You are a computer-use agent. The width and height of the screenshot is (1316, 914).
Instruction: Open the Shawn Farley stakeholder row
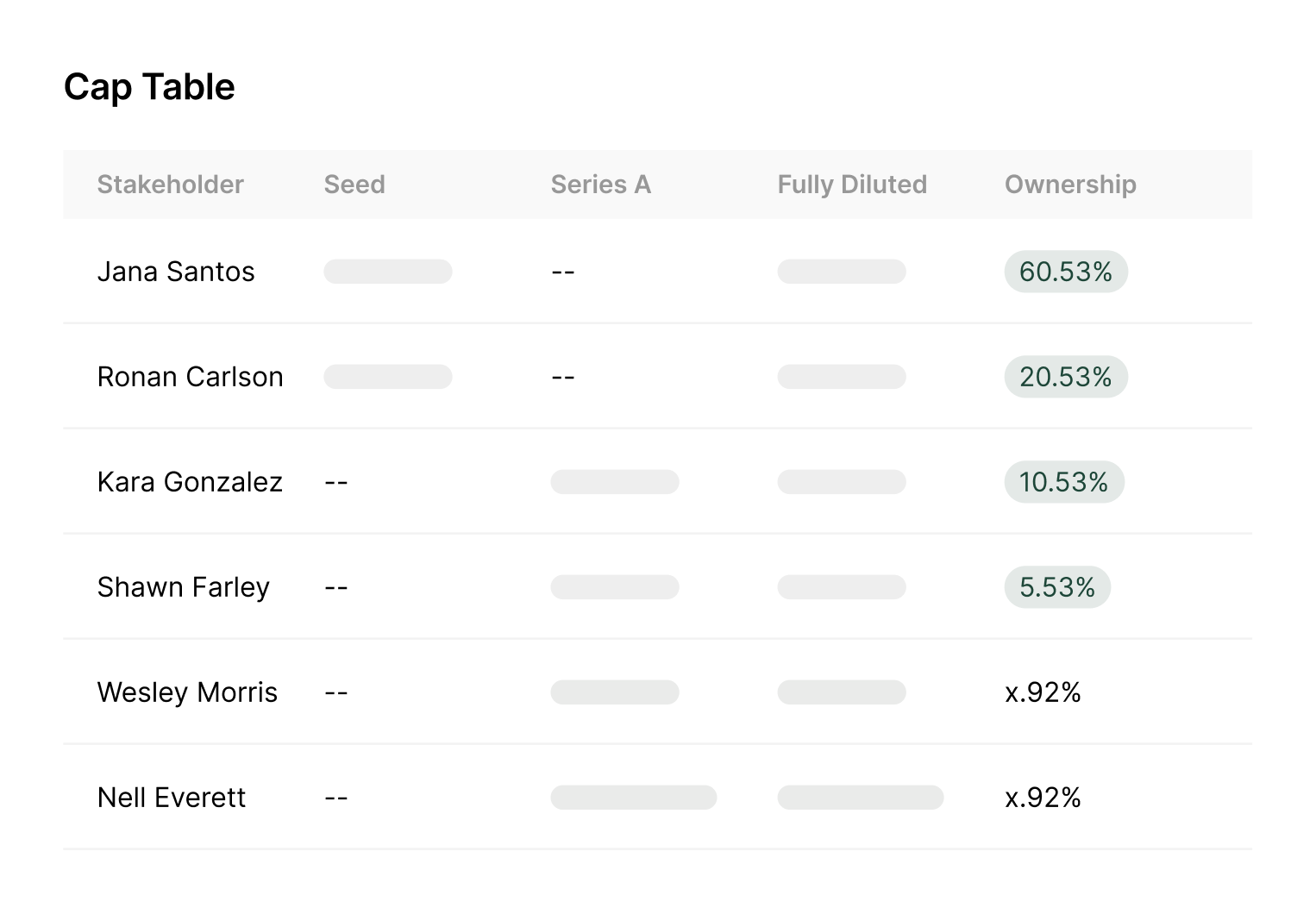pos(183,587)
